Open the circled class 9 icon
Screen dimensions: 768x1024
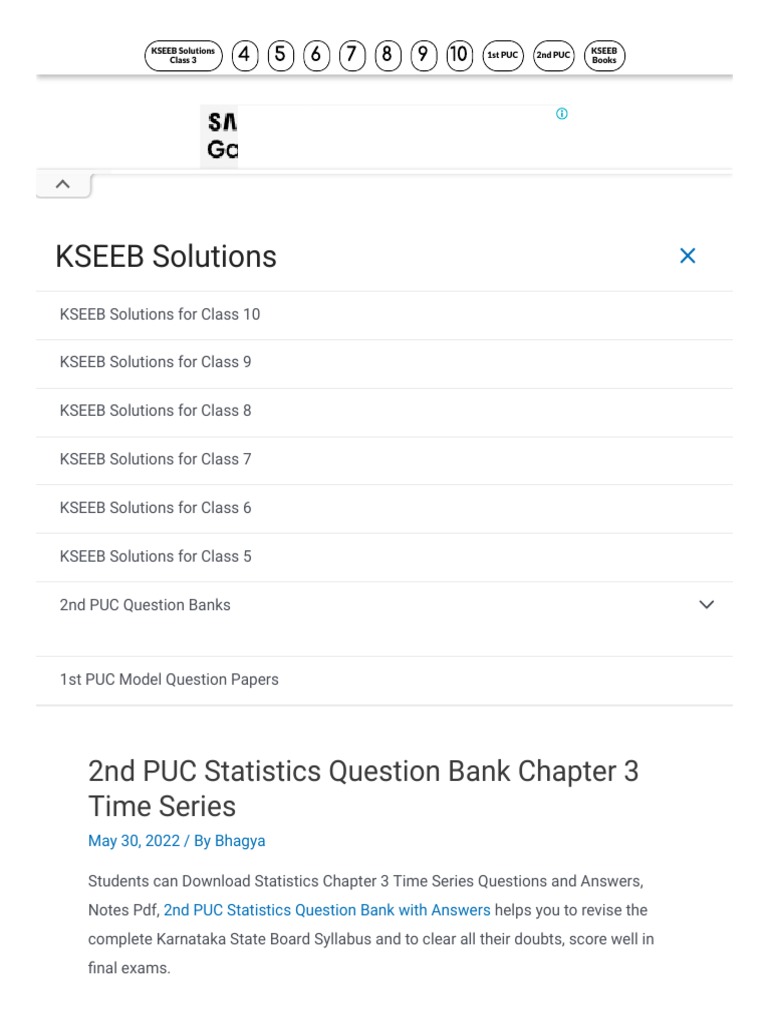coord(424,55)
